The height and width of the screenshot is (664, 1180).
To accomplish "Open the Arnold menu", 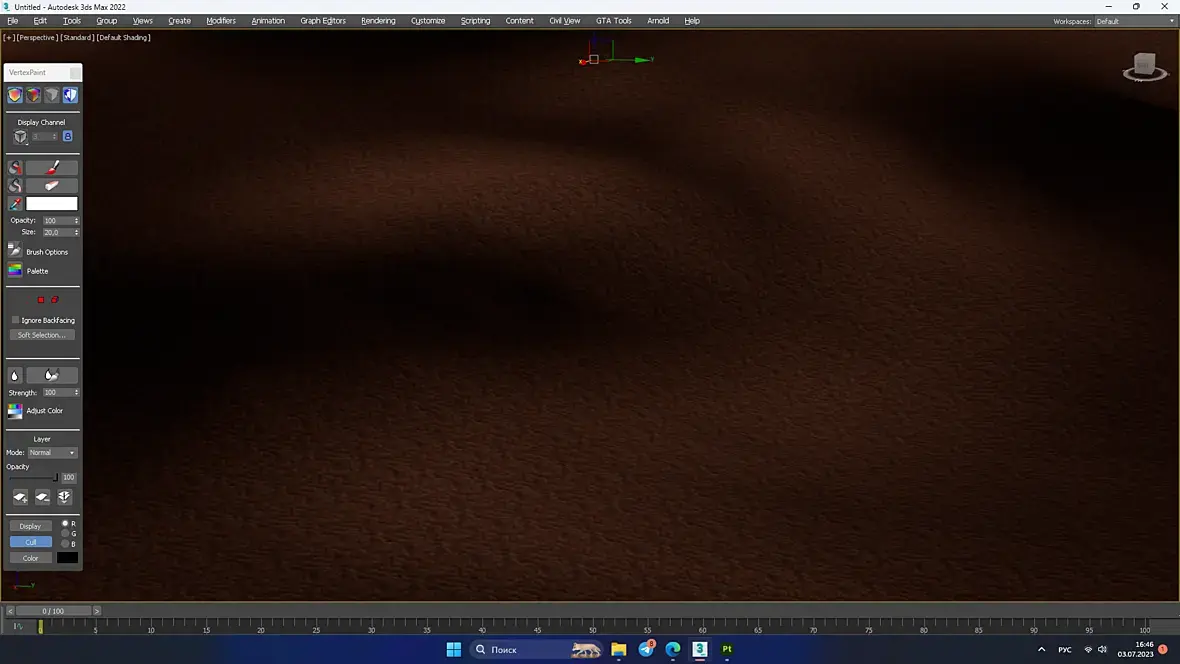I will [658, 21].
